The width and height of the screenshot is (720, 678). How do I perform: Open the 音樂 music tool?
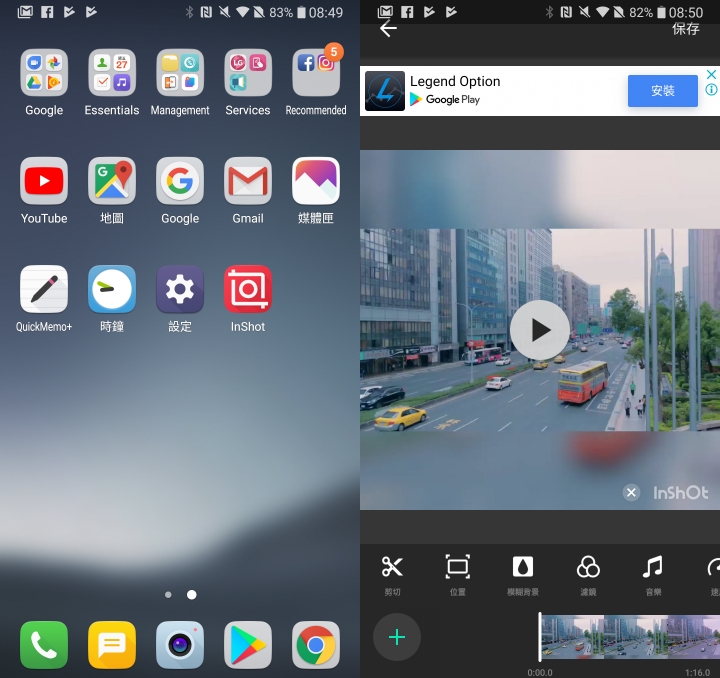pyautogui.click(x=653, y=575)
